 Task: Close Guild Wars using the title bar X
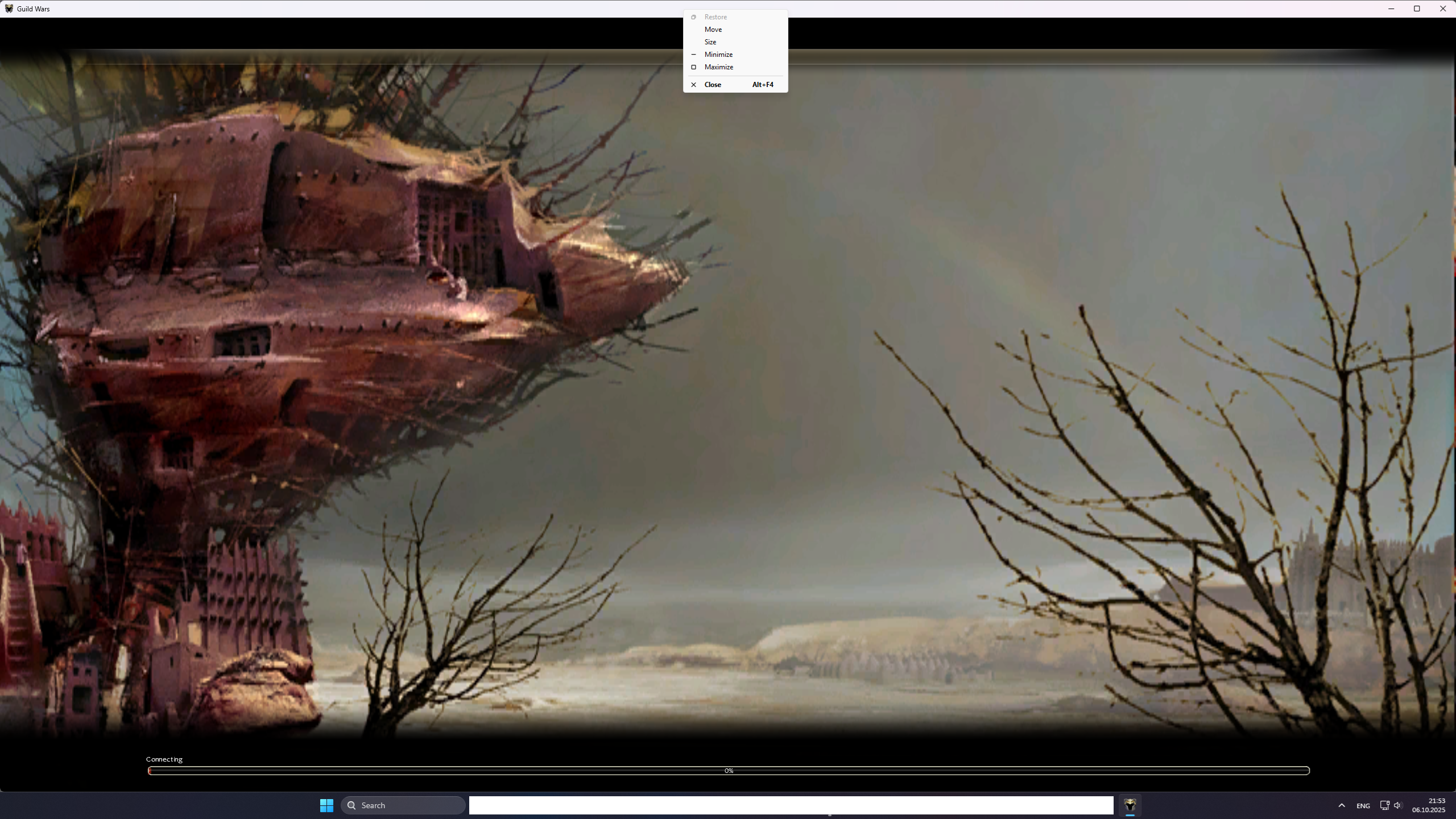(x=1443, y=9)
